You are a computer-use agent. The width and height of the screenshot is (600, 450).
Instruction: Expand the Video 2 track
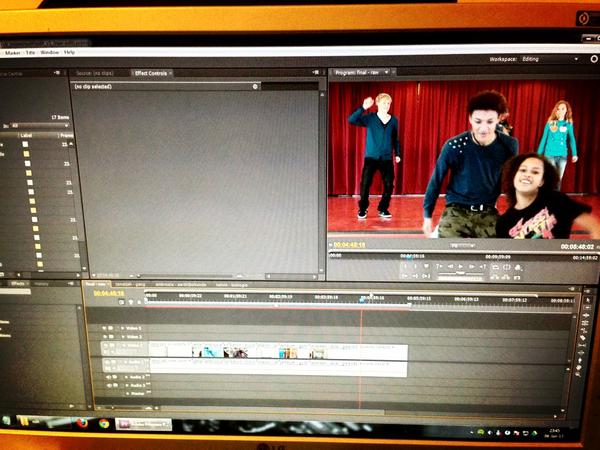click(x=123, y=337)
